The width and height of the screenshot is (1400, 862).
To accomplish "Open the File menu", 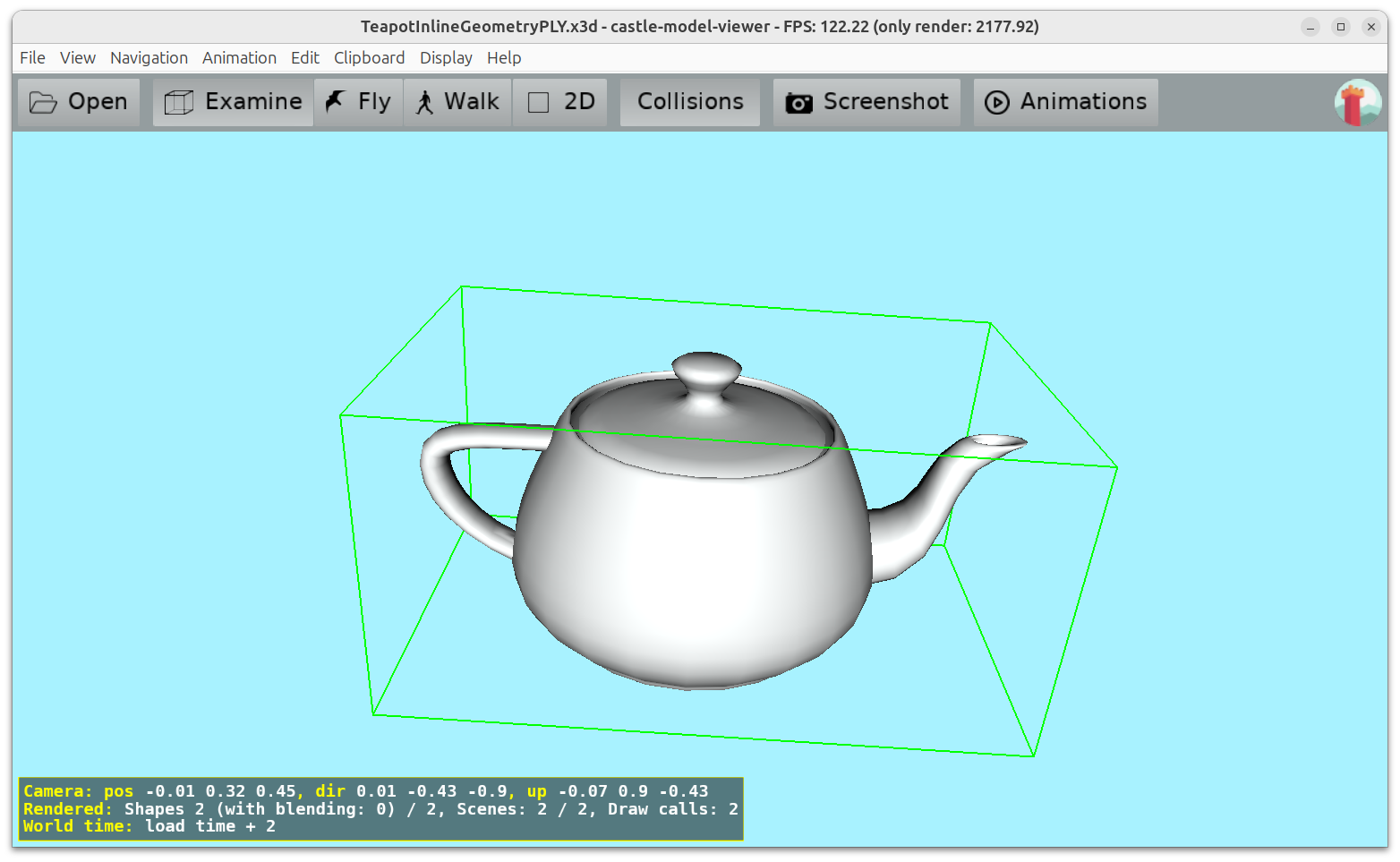I will [32, 57].
